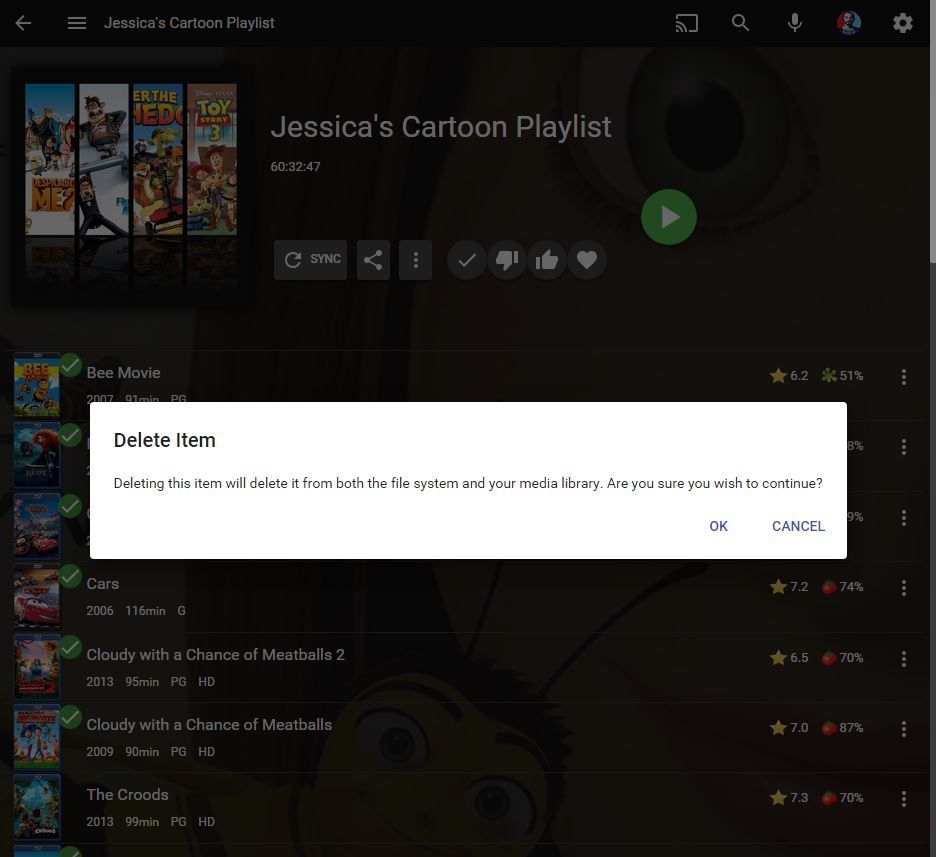Image resolution: width=936 pixels, height=857 pixels.
Task: Click the SYNC button
Action: pos(311,260)
